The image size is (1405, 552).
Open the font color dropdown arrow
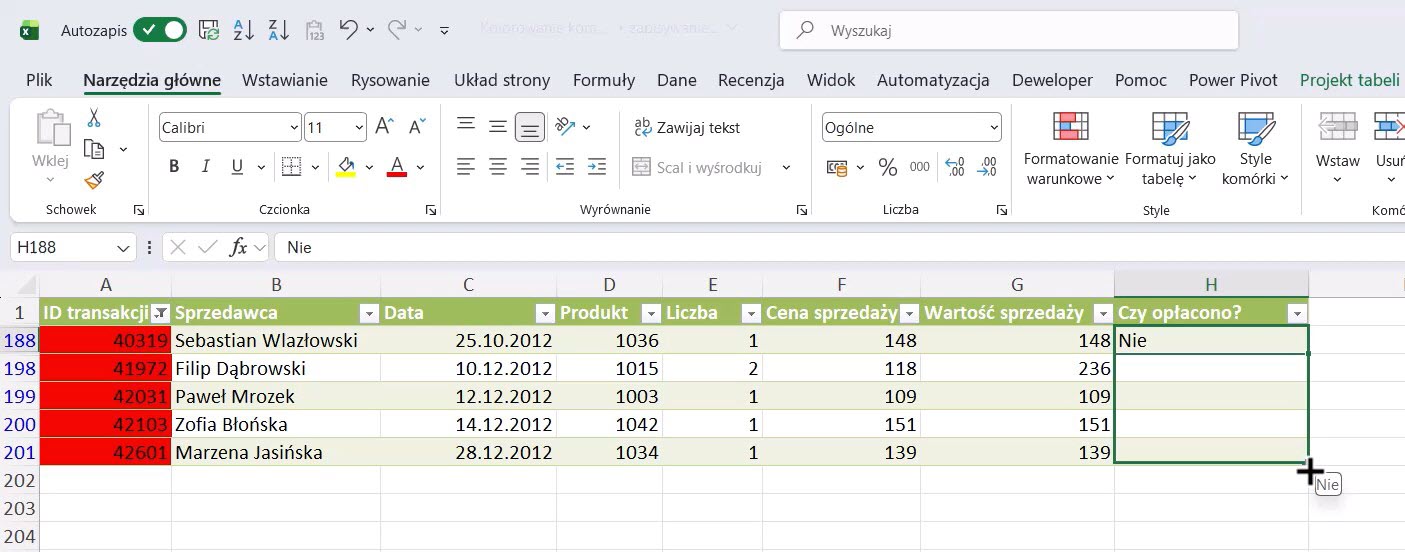[x=420, y=167]
